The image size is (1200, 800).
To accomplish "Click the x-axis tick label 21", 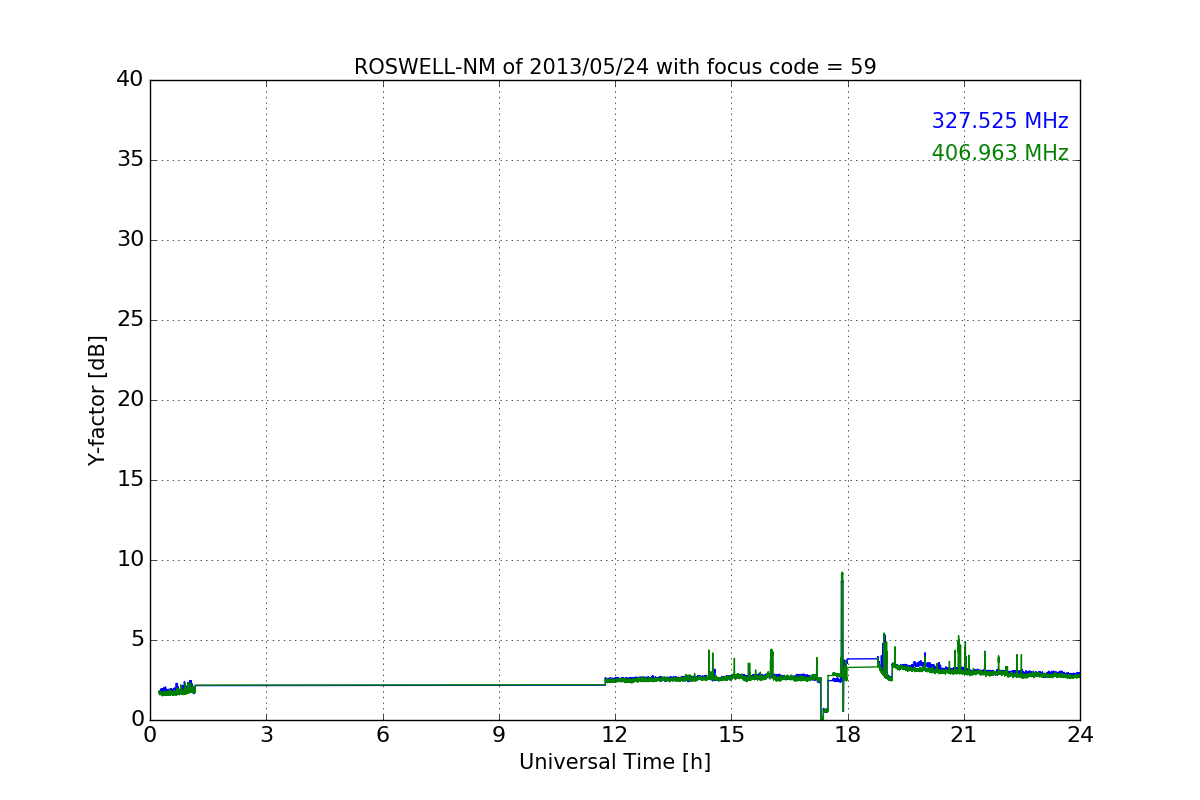I will 964,735.
